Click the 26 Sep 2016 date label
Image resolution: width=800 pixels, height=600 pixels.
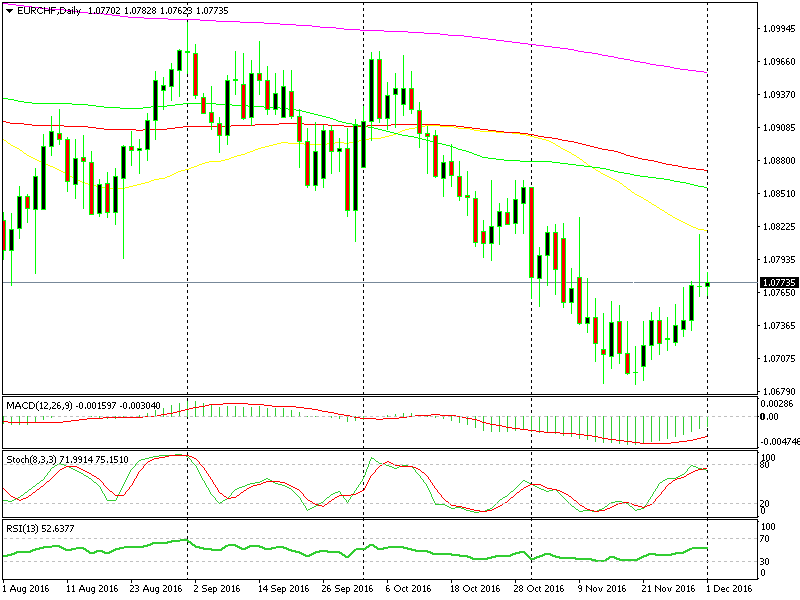[x=347, y=589]
